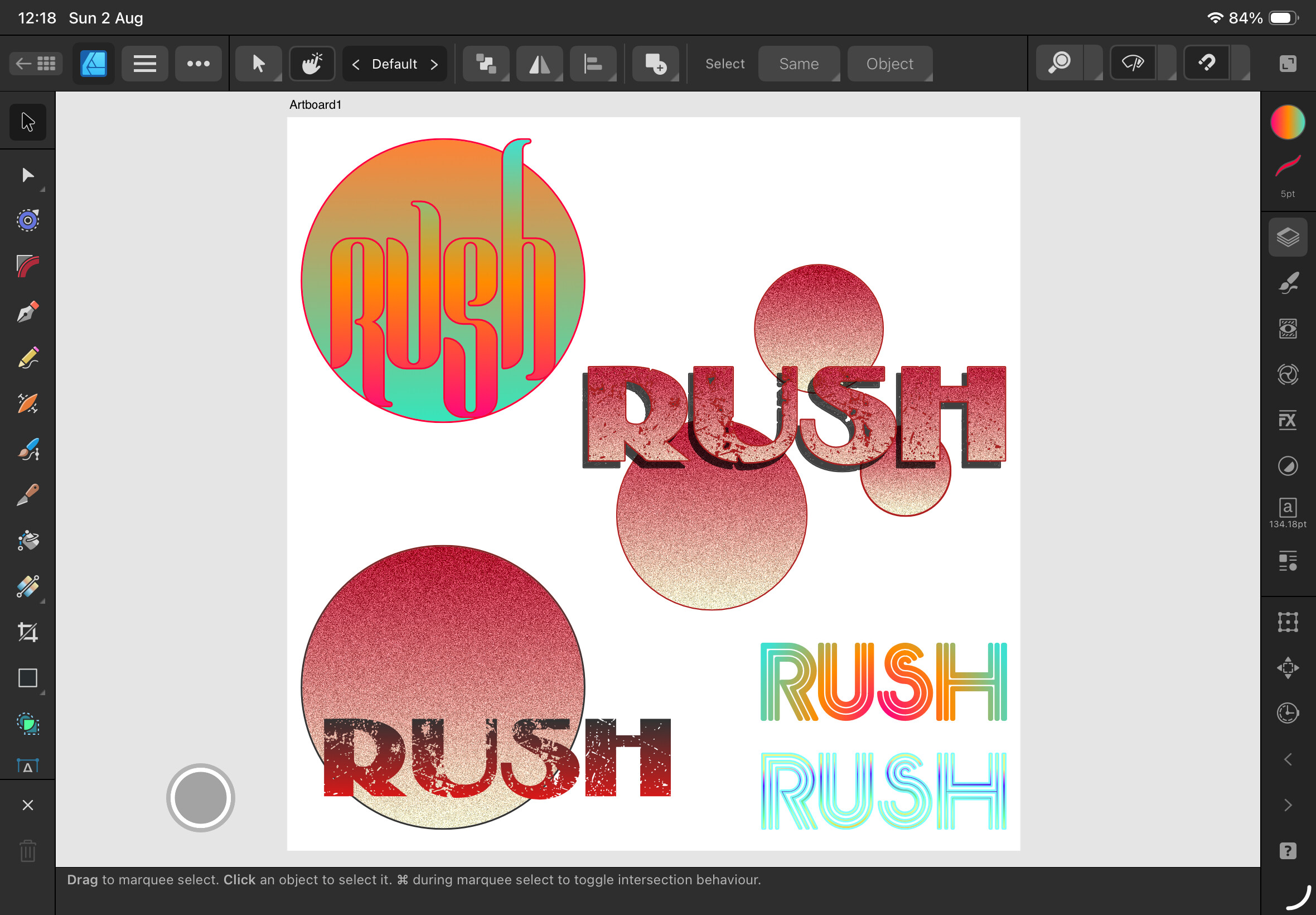Select the brown Paint Brush tool

[x=27, y=495]
